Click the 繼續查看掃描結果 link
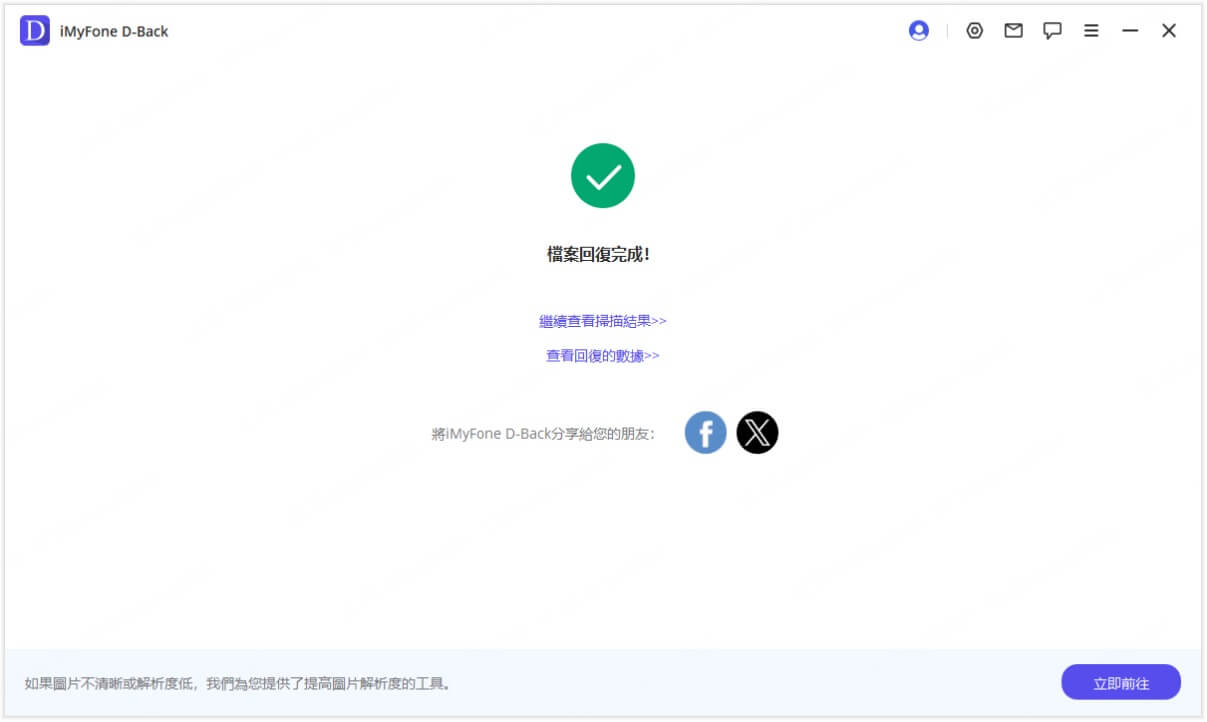This screenshot has height=722, width=1207. pyautogui.click(x=602, y=320)
